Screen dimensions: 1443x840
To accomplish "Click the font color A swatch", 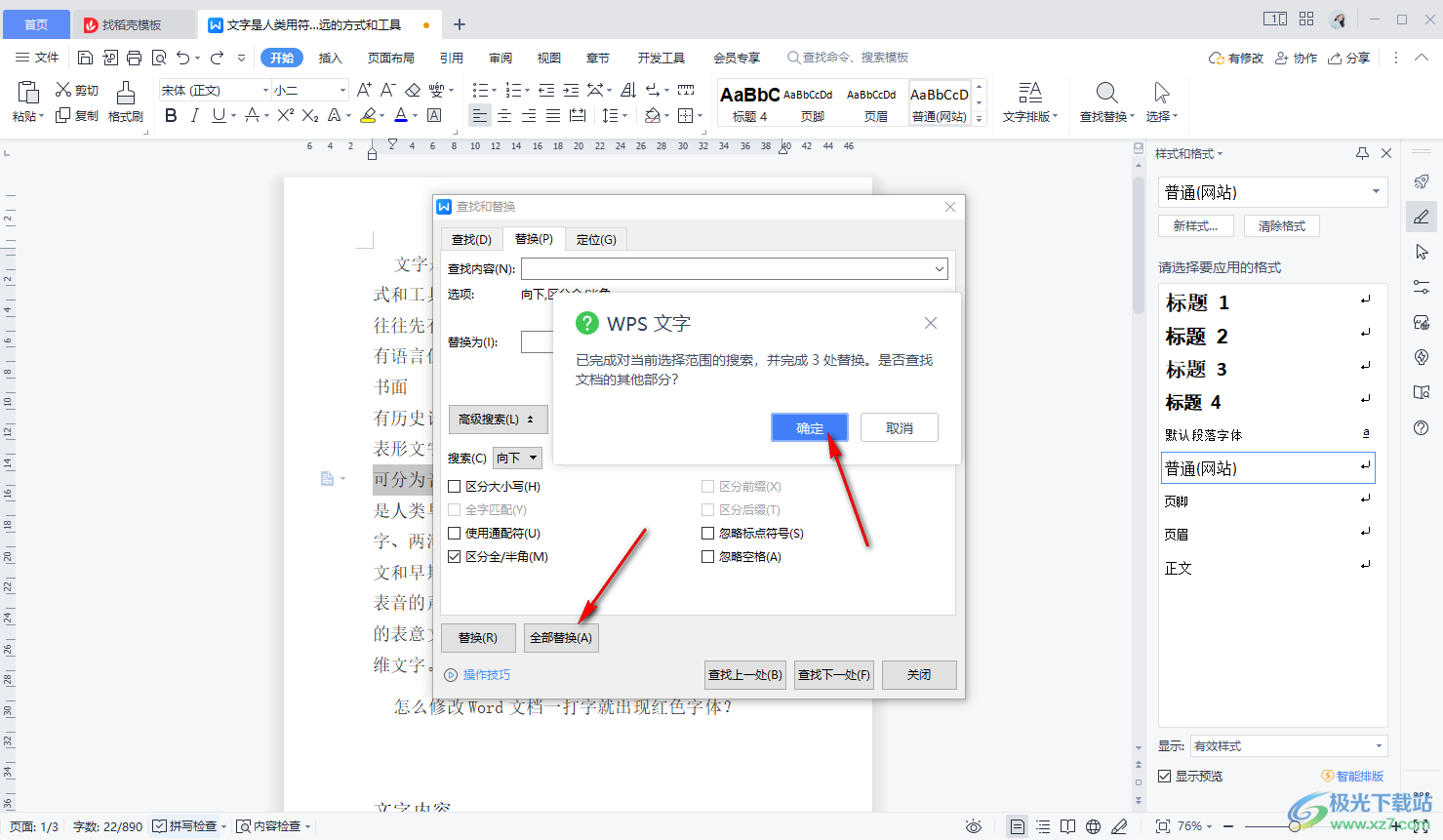I will click(401, 115).
